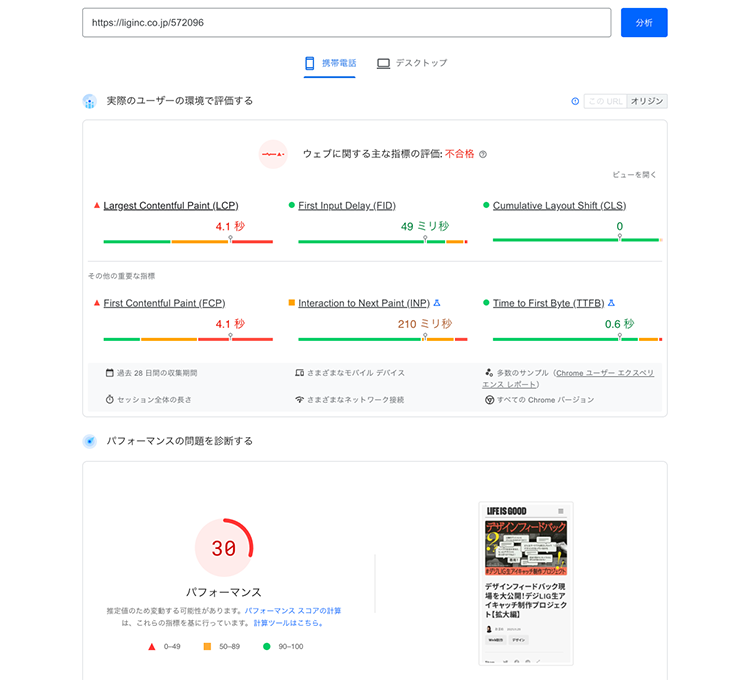750x680 pixels.
Task: Click the calendar icon for 28-day collection period
Action: click(110, 373)
